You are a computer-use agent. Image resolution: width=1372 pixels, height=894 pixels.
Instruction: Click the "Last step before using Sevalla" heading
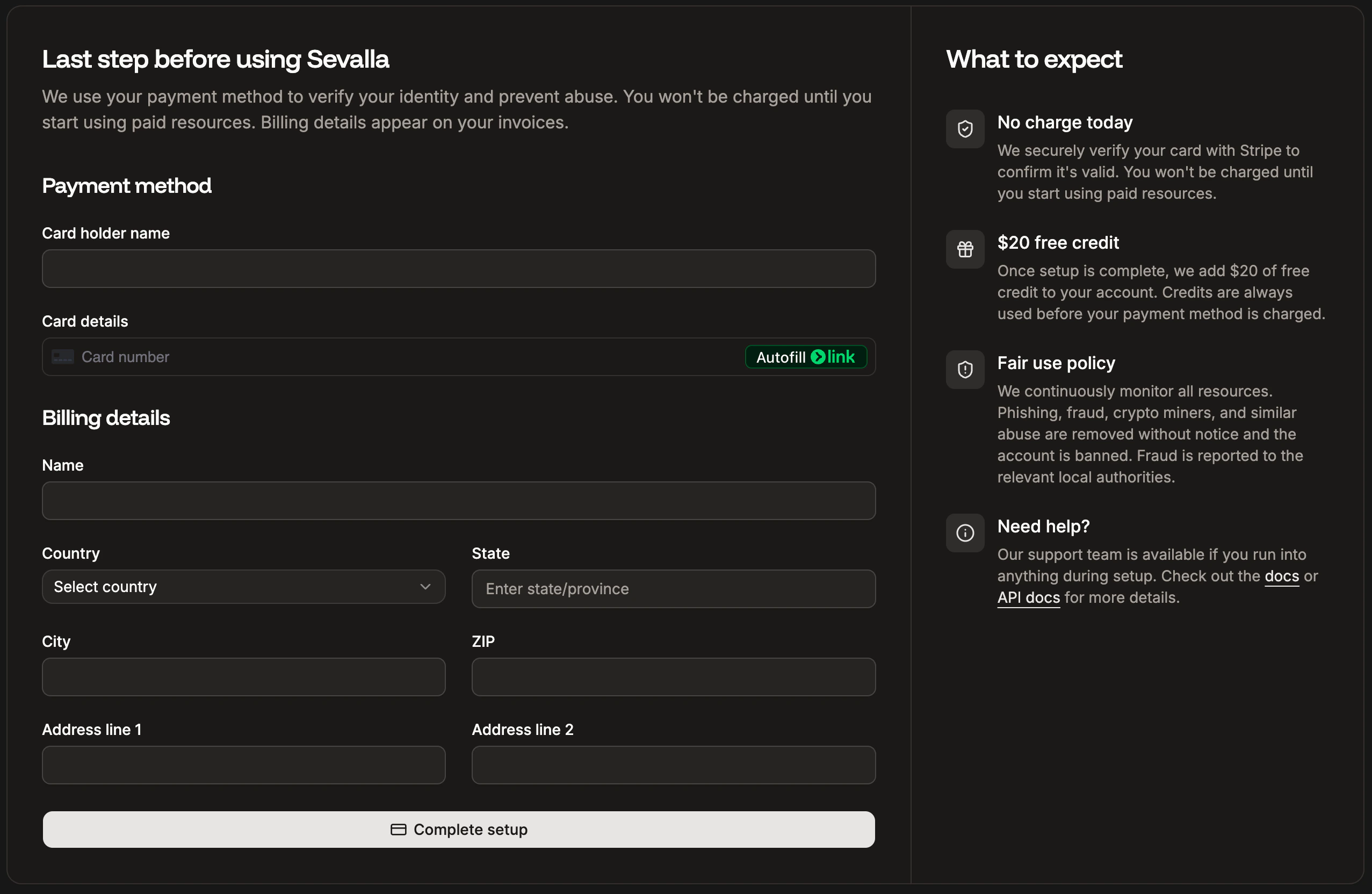coord(215,60)
